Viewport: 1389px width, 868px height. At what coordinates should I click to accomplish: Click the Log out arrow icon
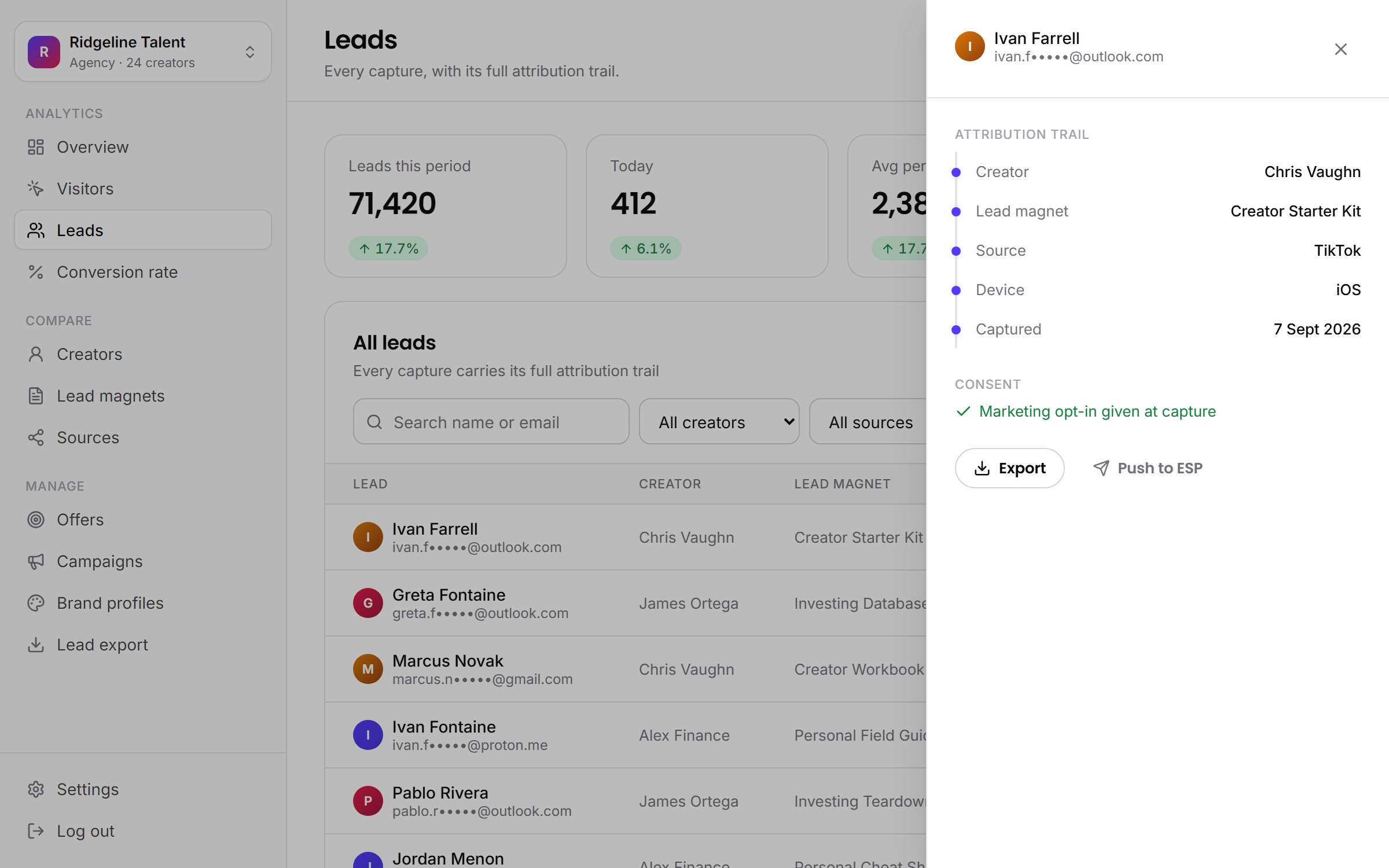pyautogui.click(x=36, y=831)
